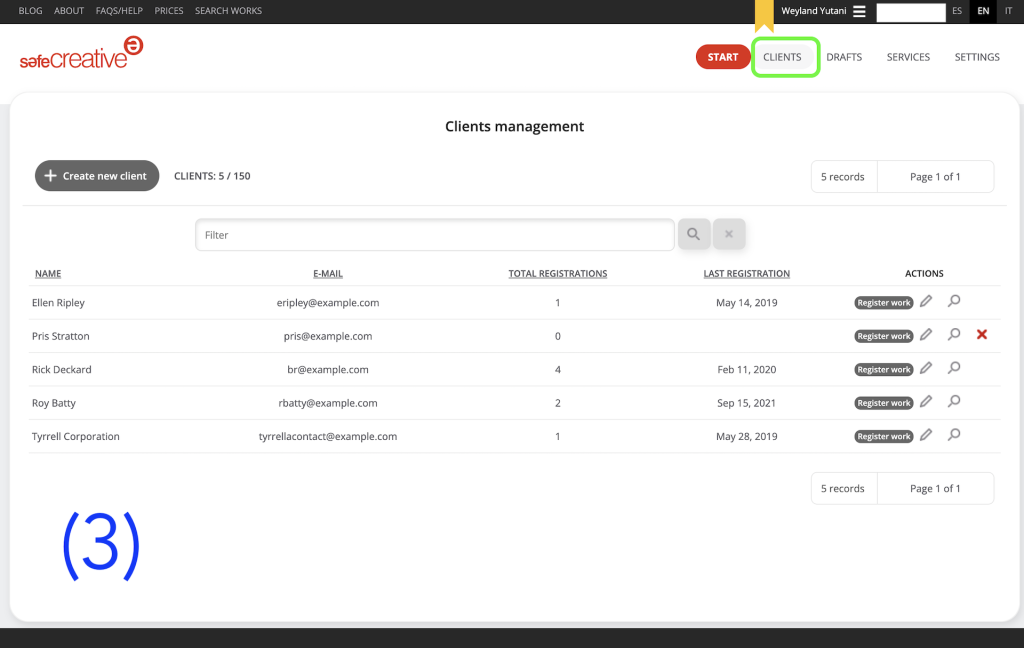This screenshot has width=1024, height=648.
Task: Click the Create new client button
Action: pyautogui.click(x=97, y=176)
